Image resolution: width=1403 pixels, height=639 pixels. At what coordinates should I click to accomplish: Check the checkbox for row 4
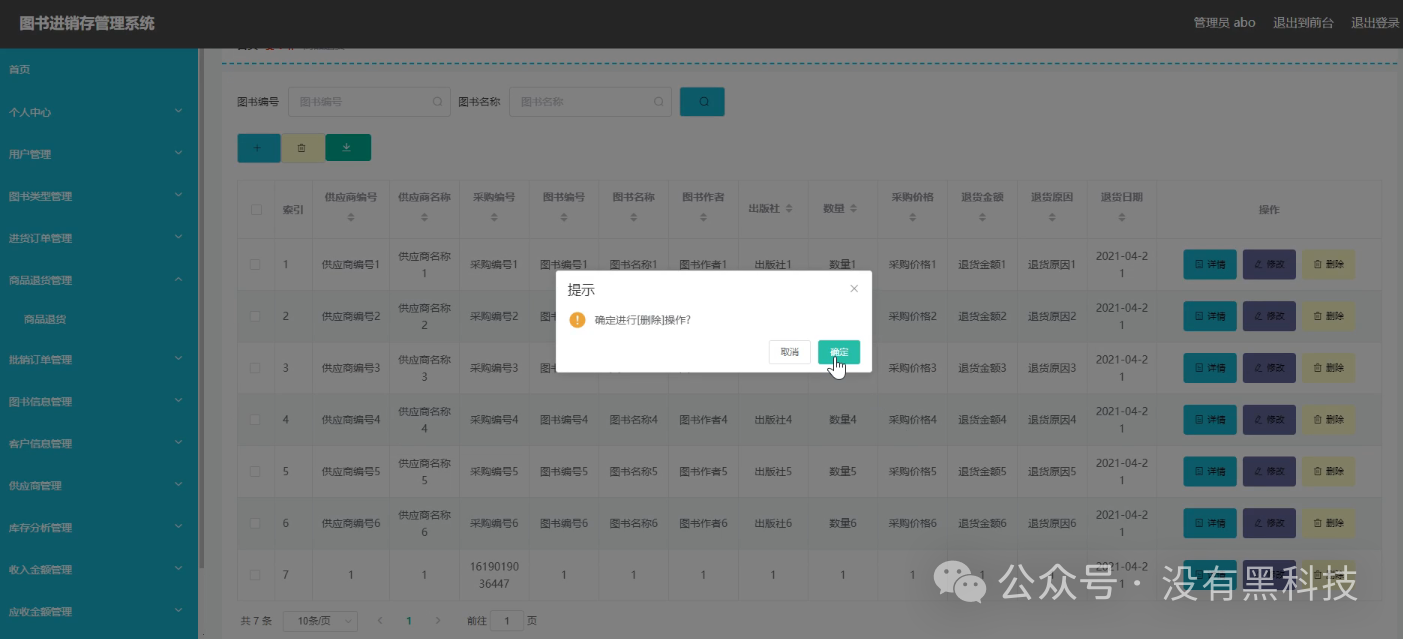point(256,420)
